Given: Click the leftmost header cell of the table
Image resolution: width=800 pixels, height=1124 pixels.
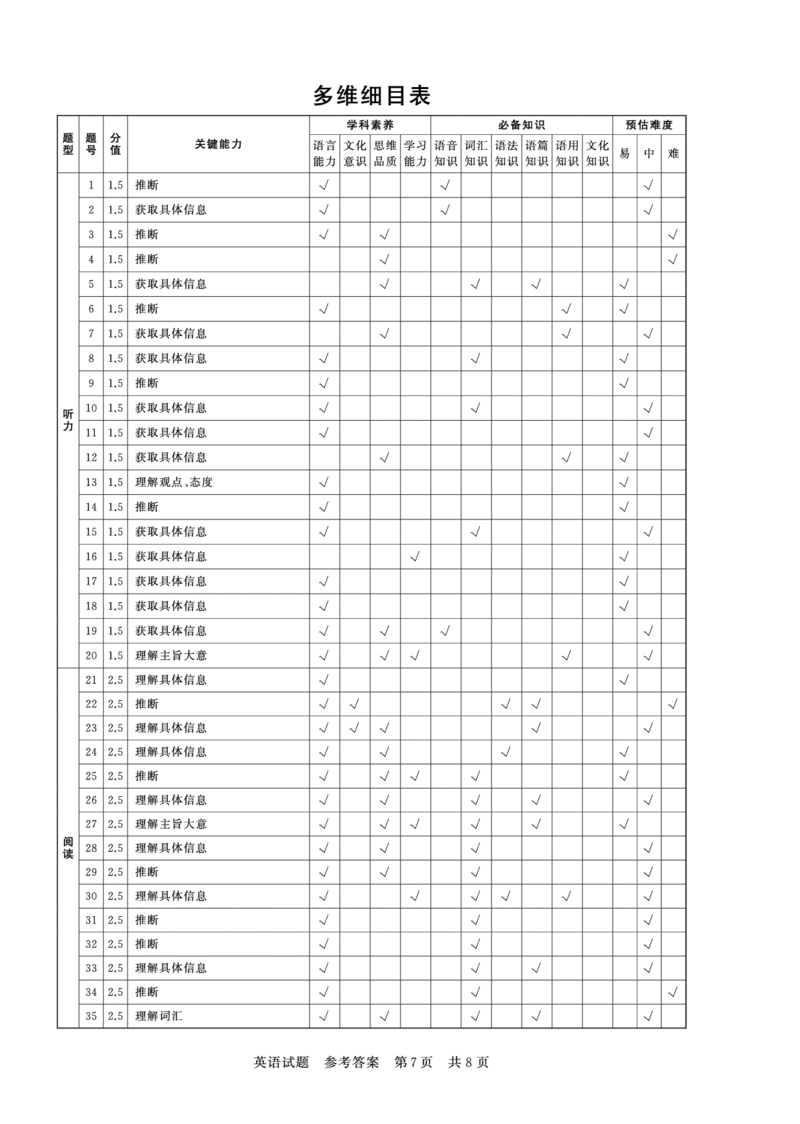Looking at the screenshot, I should pyautogui.click(x=68, y=146).
